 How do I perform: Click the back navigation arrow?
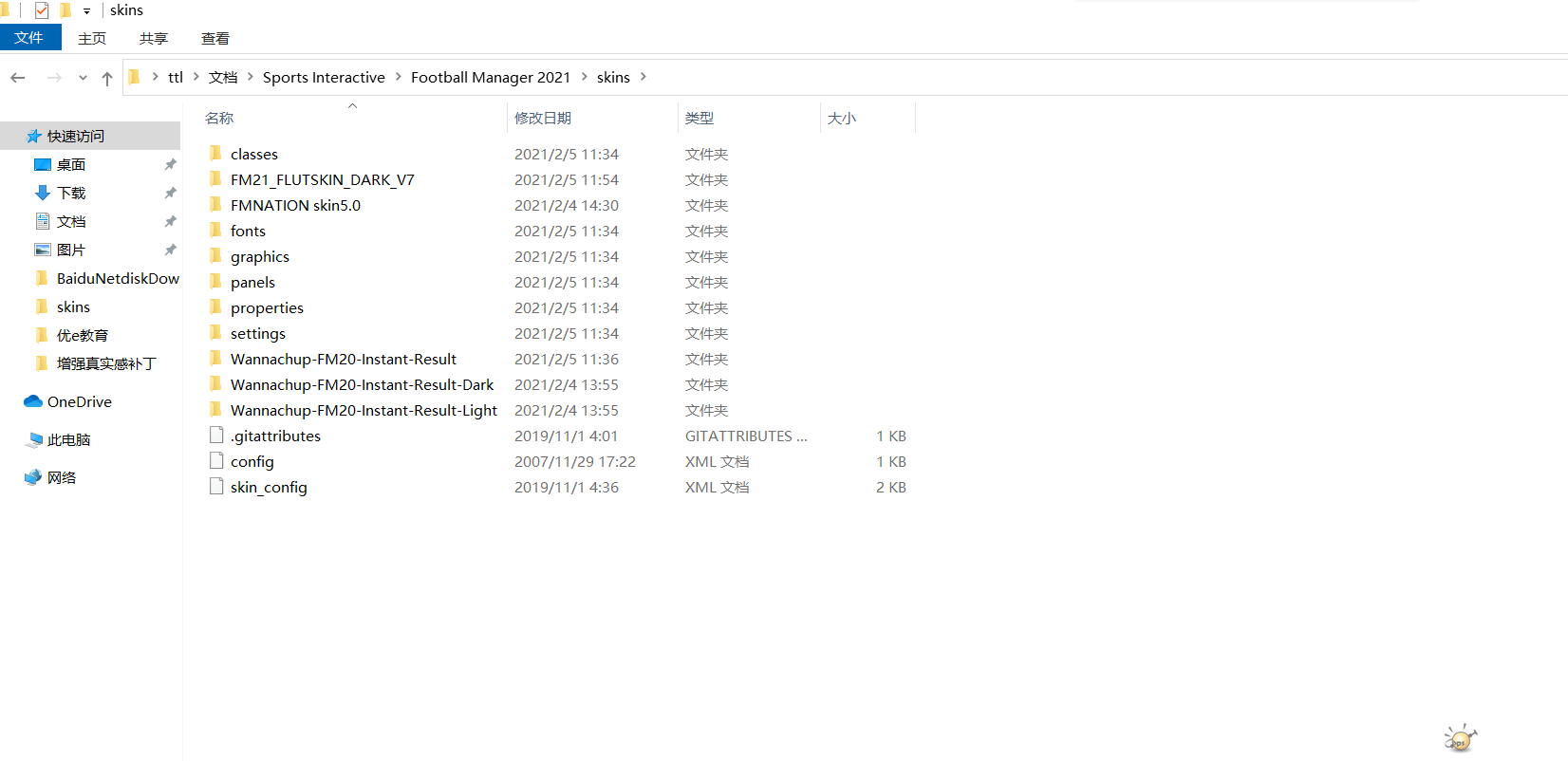[18, 78]
